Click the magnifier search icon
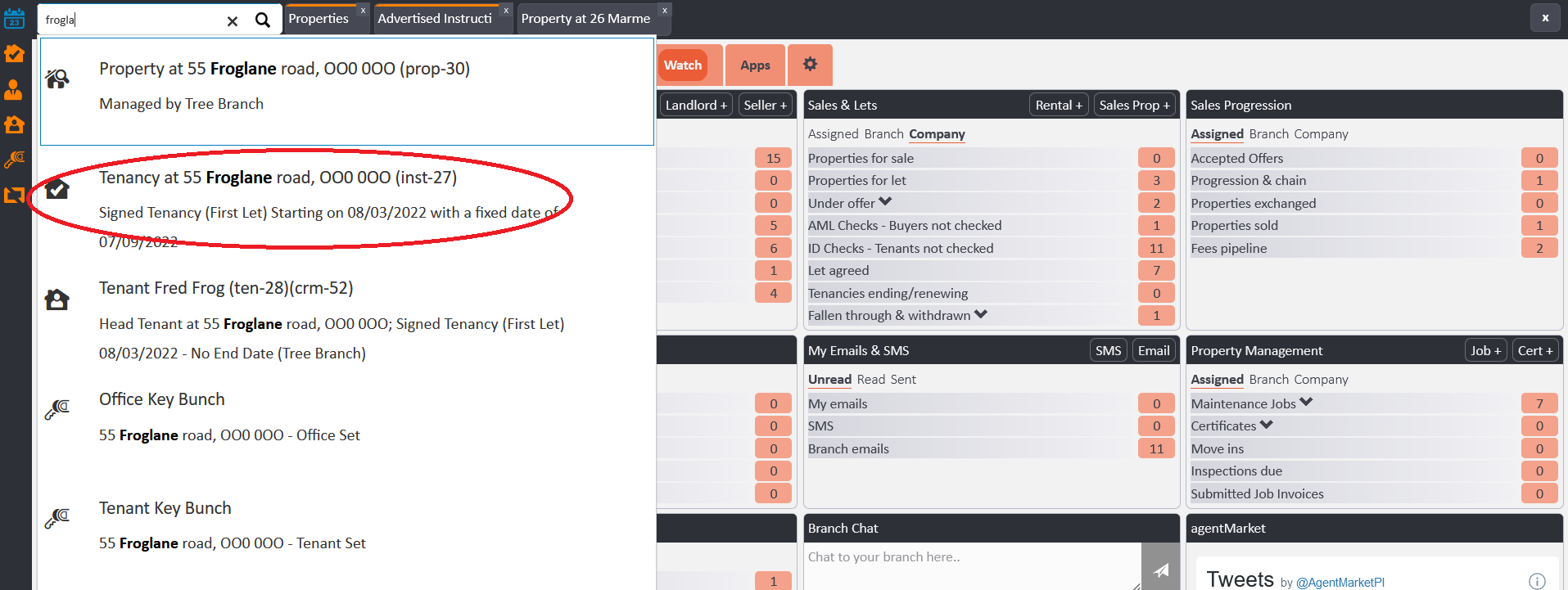 point(262,20)
